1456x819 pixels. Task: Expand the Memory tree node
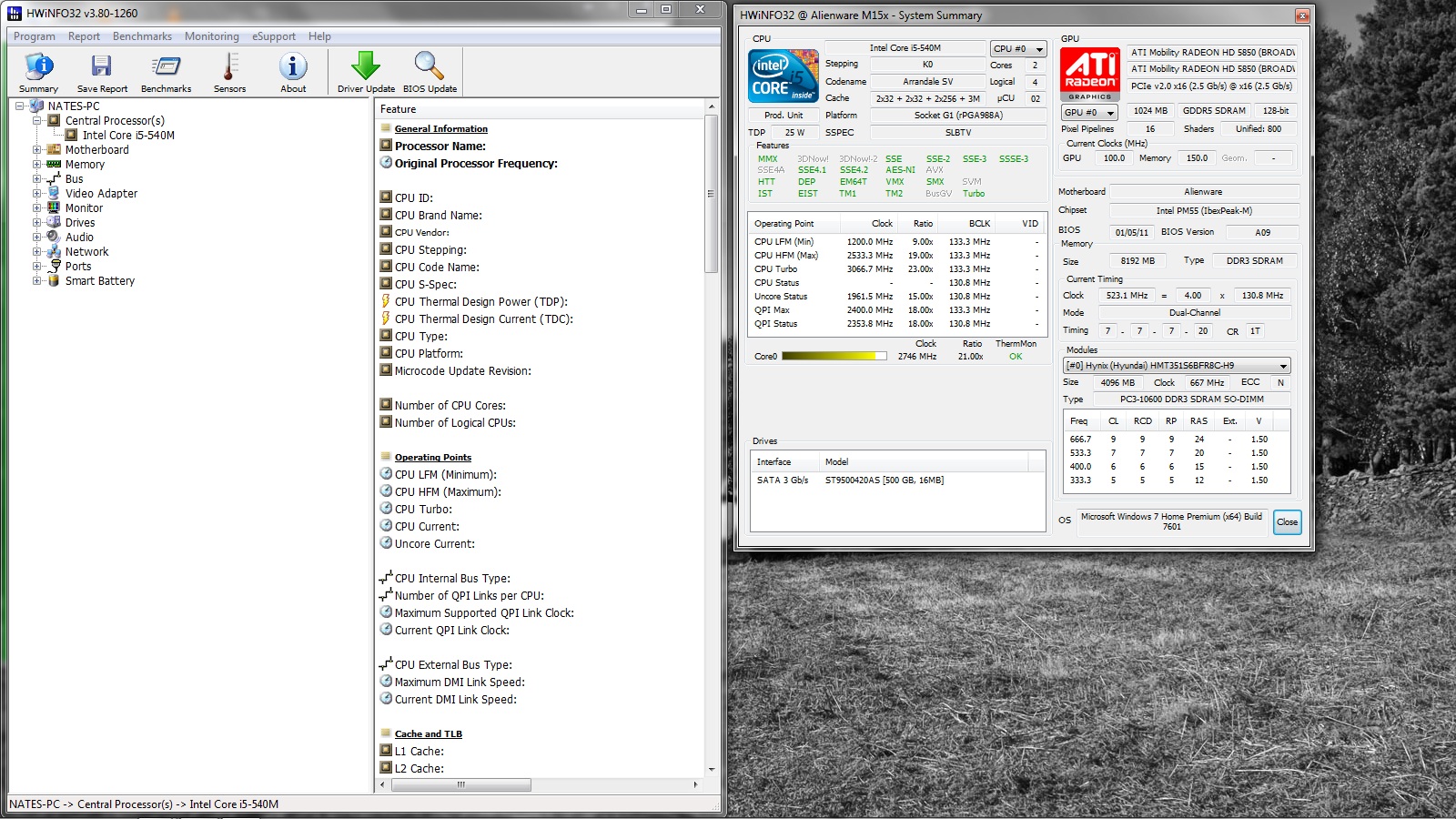[x=37, y=164]
